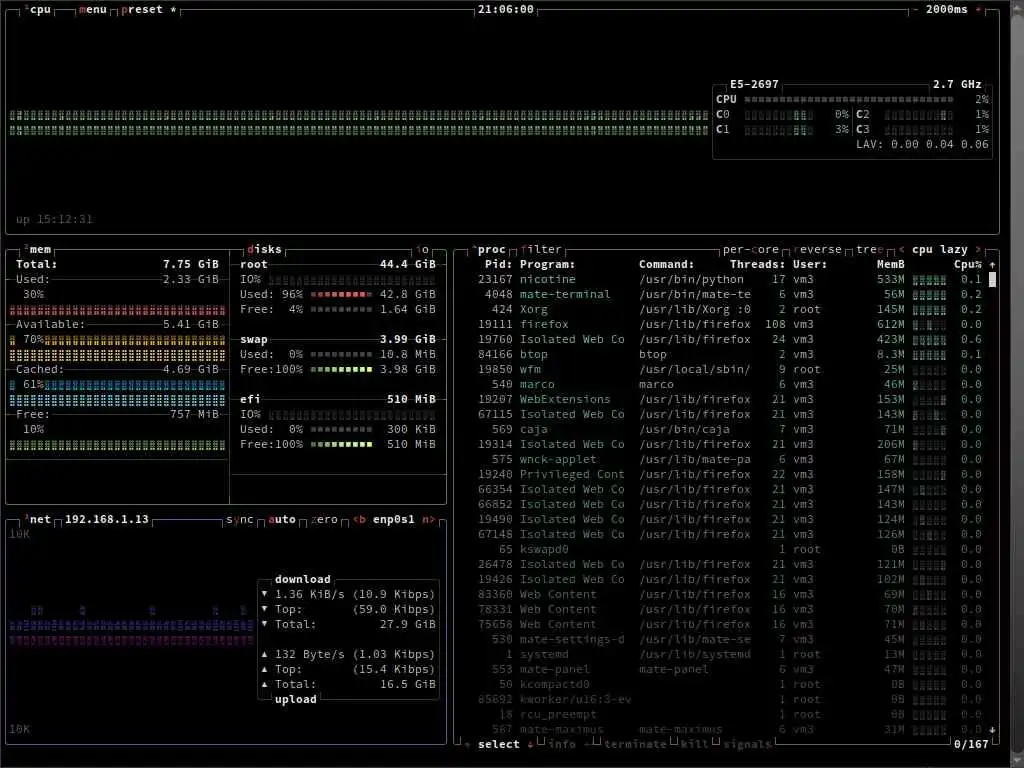Toggle the proc box title
The height and width of the screenshot is (768, 1024).
coord(490,249)
